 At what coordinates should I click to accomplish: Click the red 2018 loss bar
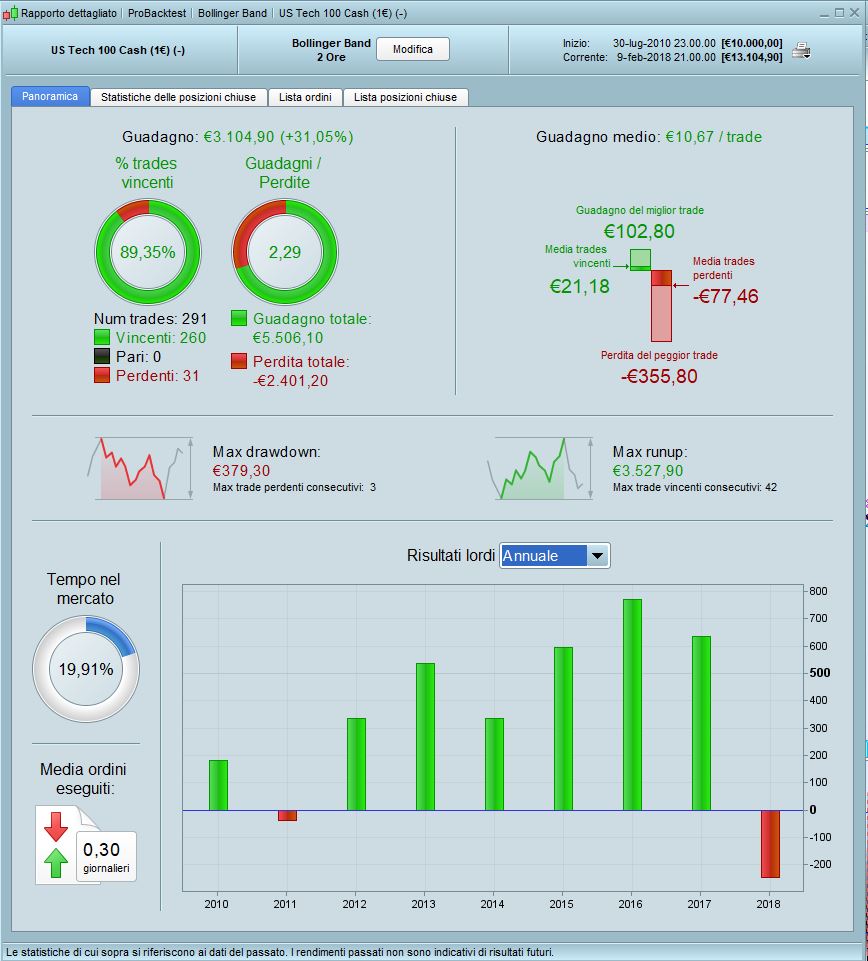[x=771, y=844]
